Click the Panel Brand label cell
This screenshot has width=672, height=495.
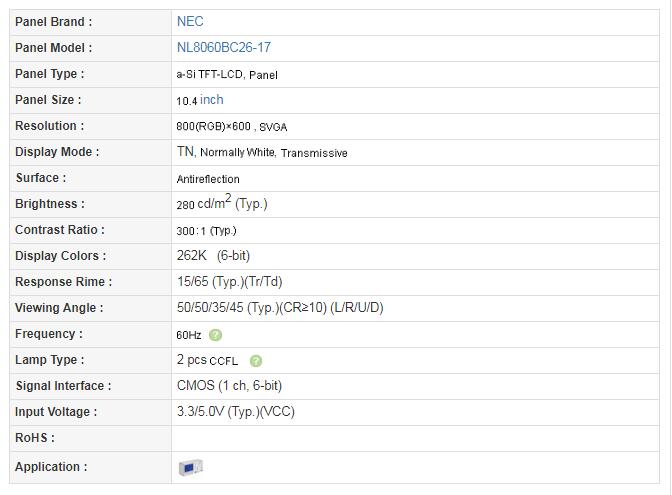coord(54,21)
